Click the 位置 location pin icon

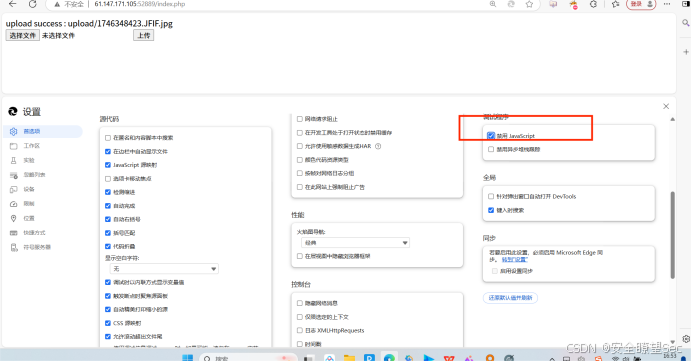(13, 218)
